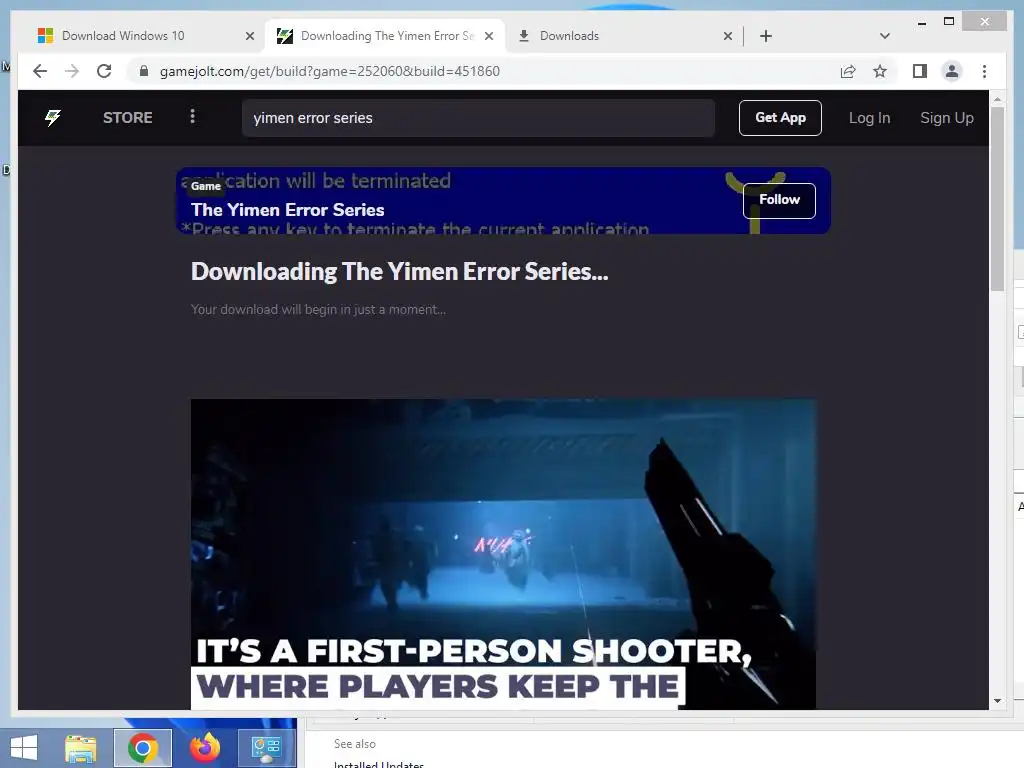1024x768 pixels.
Task: Click the page scrollbar thumb
Action: [997, 199]
